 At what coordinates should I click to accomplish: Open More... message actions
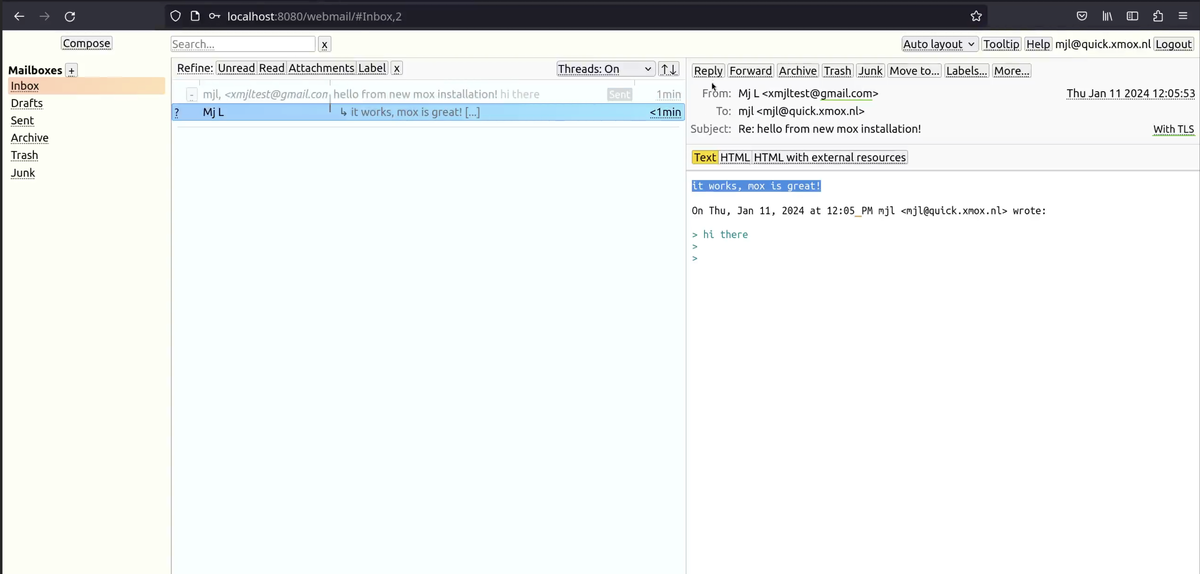click(1011, 70)
